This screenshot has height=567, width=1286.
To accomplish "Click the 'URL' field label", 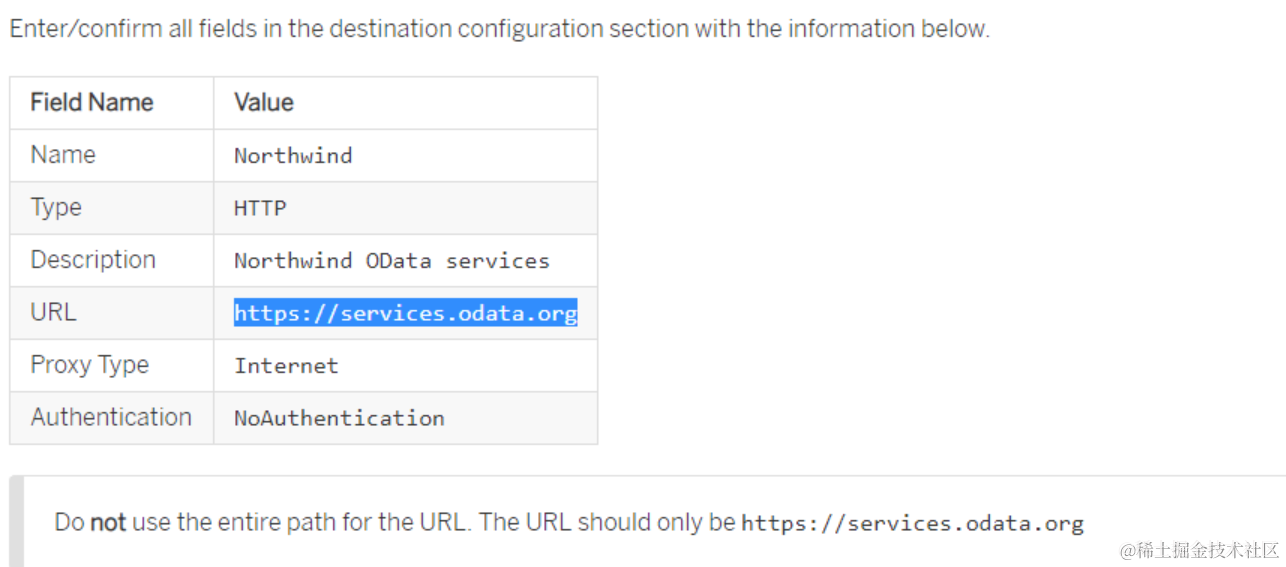I will (53, 312).
